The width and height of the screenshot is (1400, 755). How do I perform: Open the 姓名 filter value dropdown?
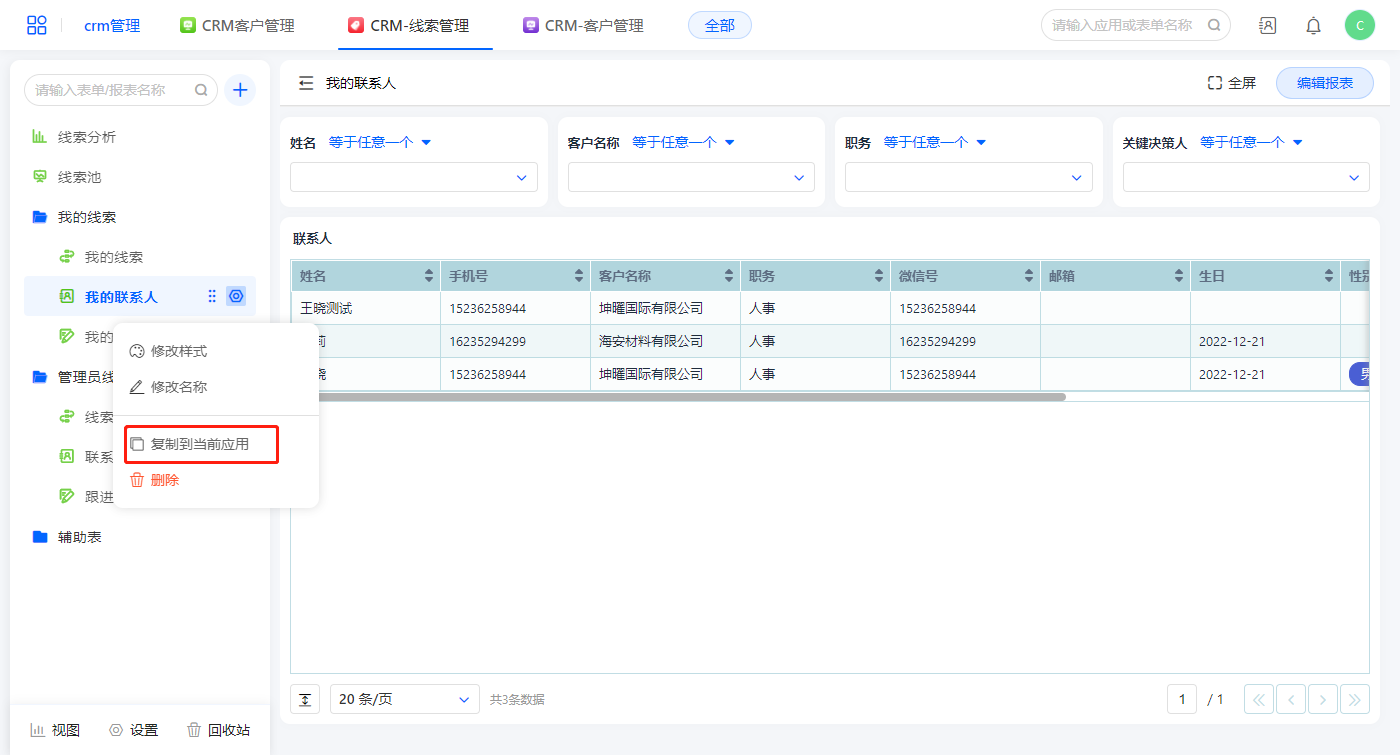[x=413, y=177]
